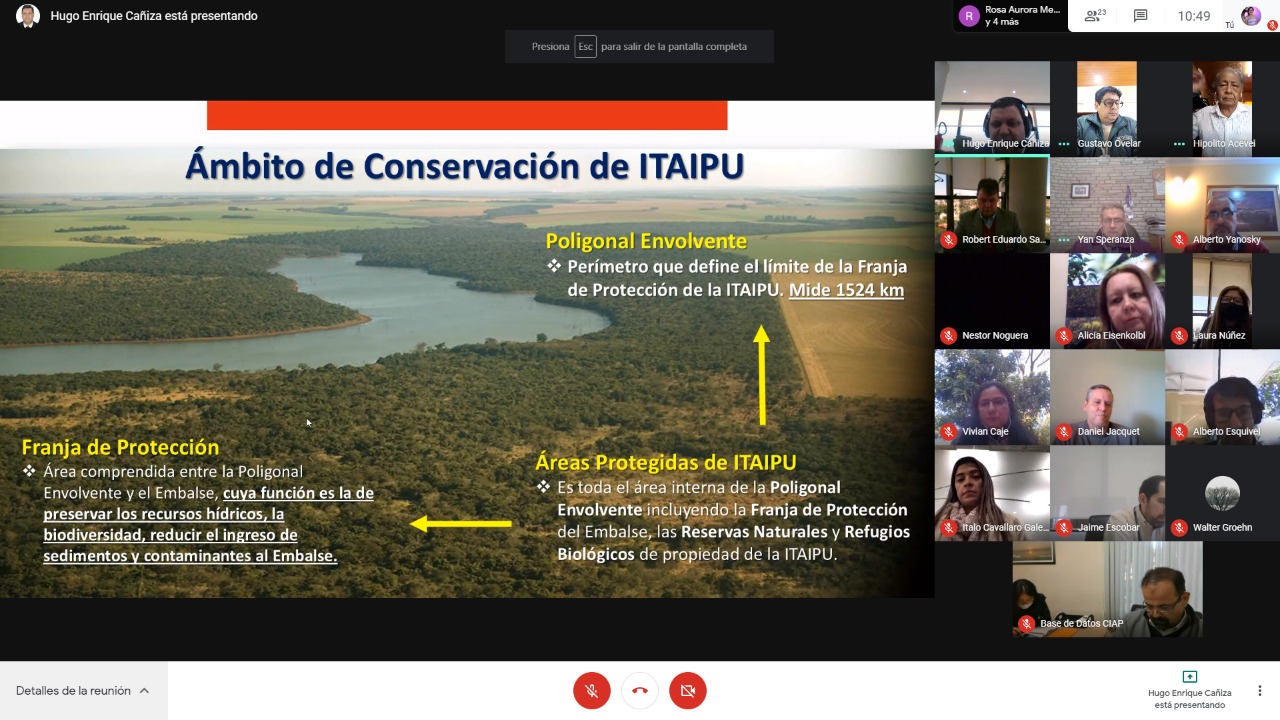This screenshot has width=1280, height=720.
Task: Click the muted mic icon for Alberto Yanosky
Action: [x=1179, y=240]
